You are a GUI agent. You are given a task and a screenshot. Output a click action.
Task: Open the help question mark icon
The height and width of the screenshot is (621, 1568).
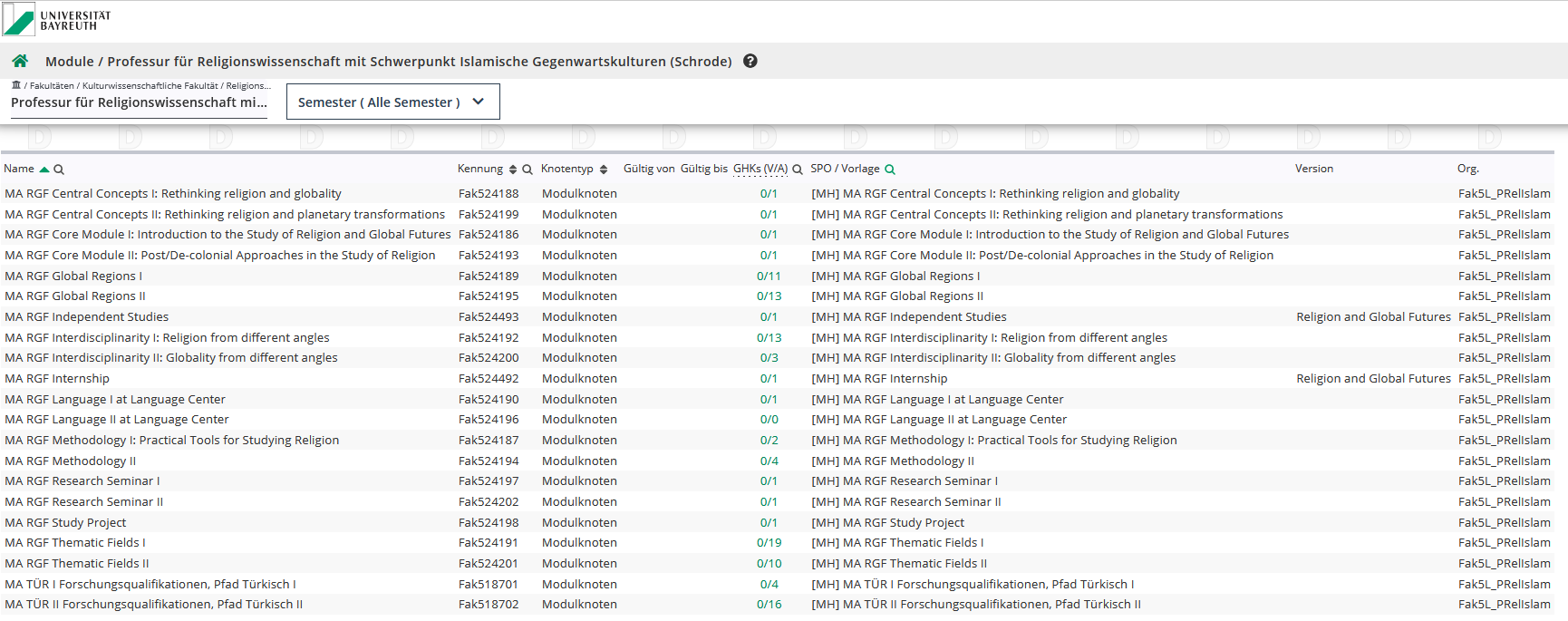pyautogui.click(x=750, y=61)
